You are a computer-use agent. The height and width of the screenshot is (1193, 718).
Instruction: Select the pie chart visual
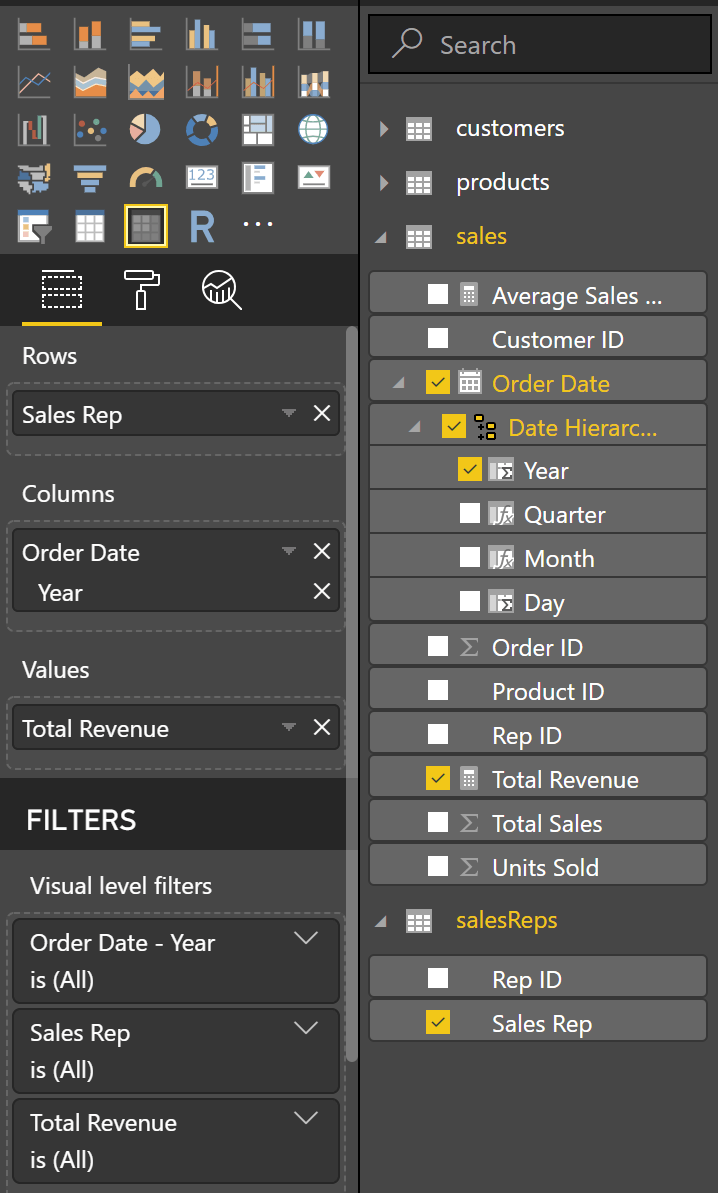146,130
